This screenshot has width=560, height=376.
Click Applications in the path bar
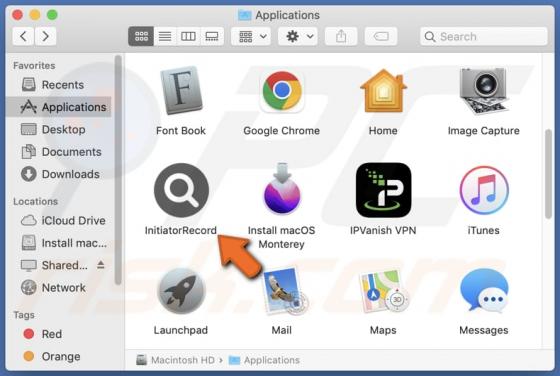tap(264, 360)
